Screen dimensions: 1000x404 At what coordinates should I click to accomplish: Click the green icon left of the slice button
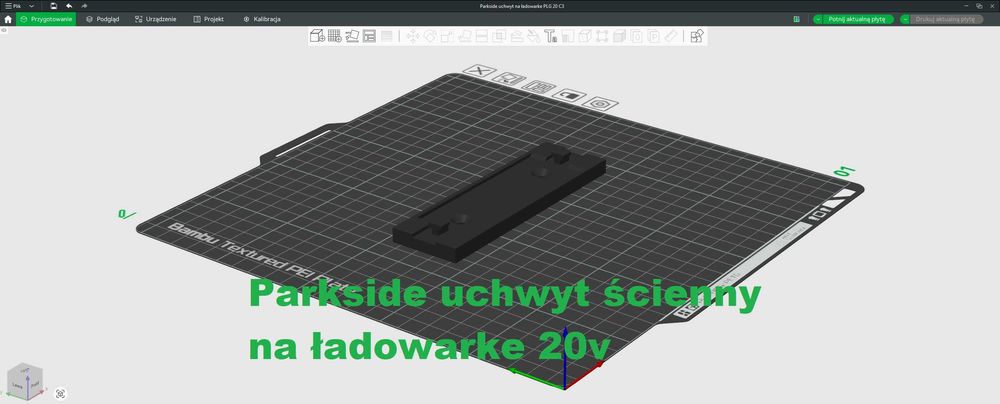pos(797,19)
